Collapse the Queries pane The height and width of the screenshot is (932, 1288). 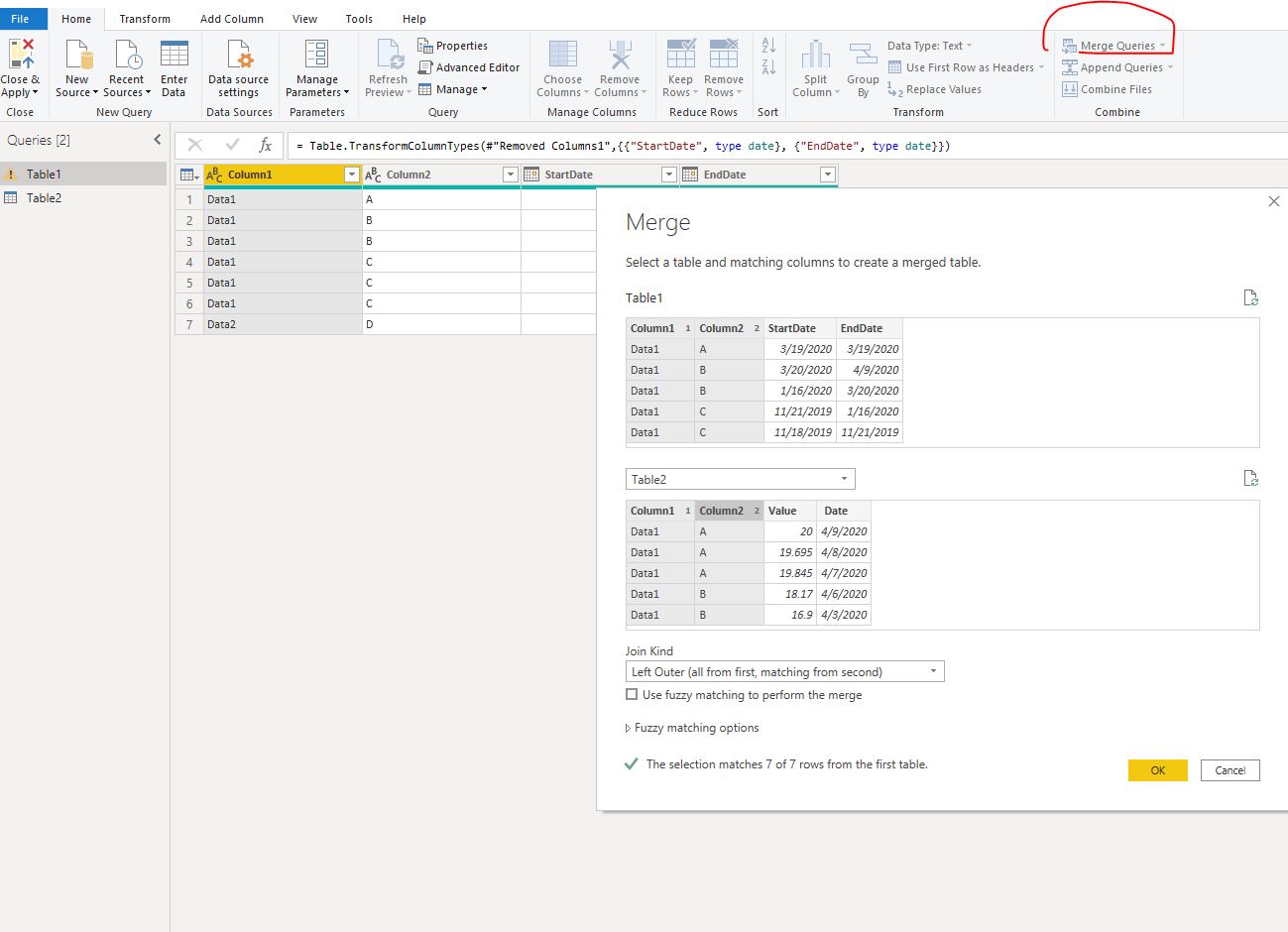(x=157, y=140)
